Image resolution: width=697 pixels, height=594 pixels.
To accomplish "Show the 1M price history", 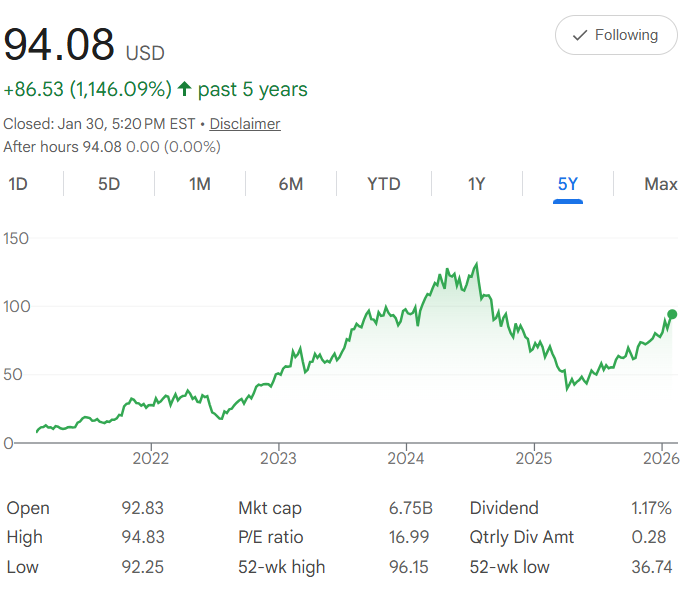I will (200, 184).
